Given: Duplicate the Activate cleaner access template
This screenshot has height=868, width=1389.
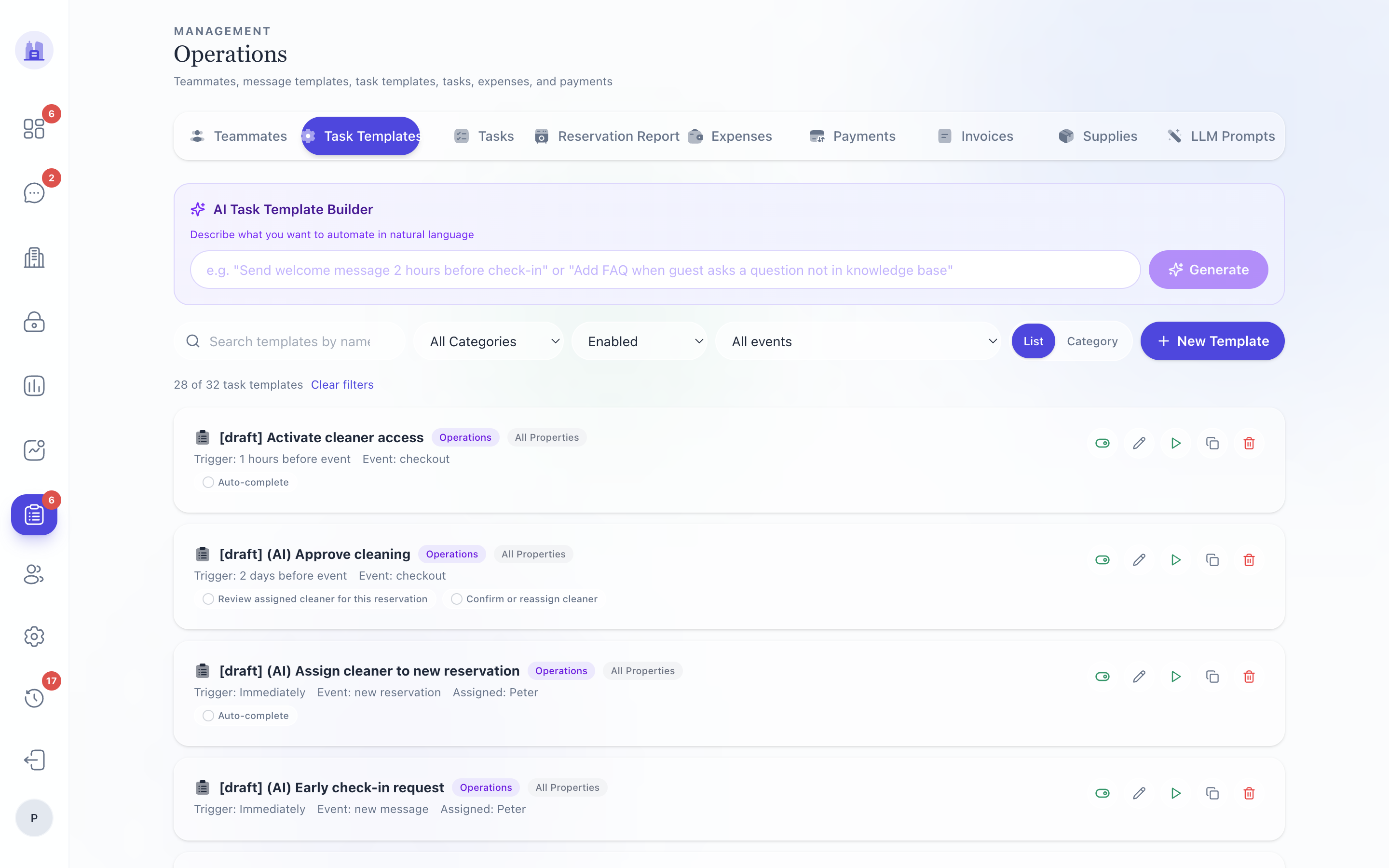Looking at the screenshot, I should [x=1212, y=443].
